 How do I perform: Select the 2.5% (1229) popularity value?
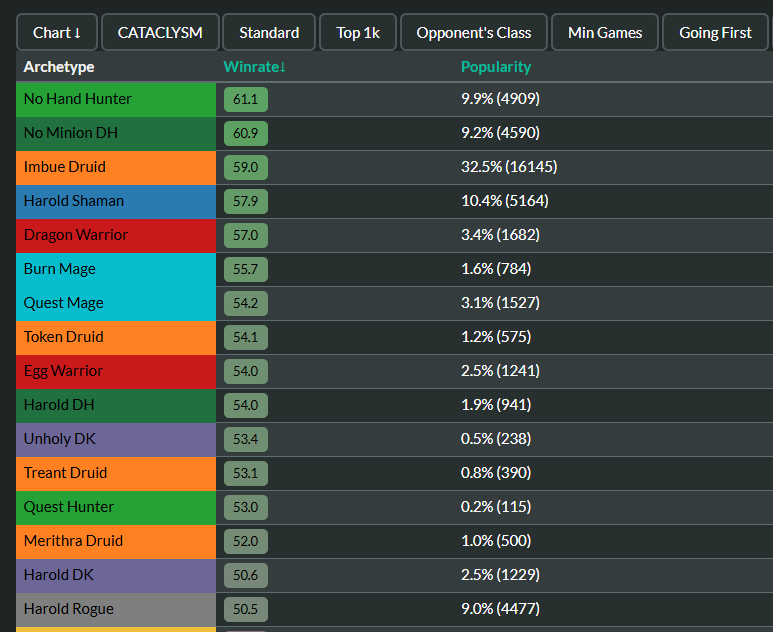pos(500,575)
